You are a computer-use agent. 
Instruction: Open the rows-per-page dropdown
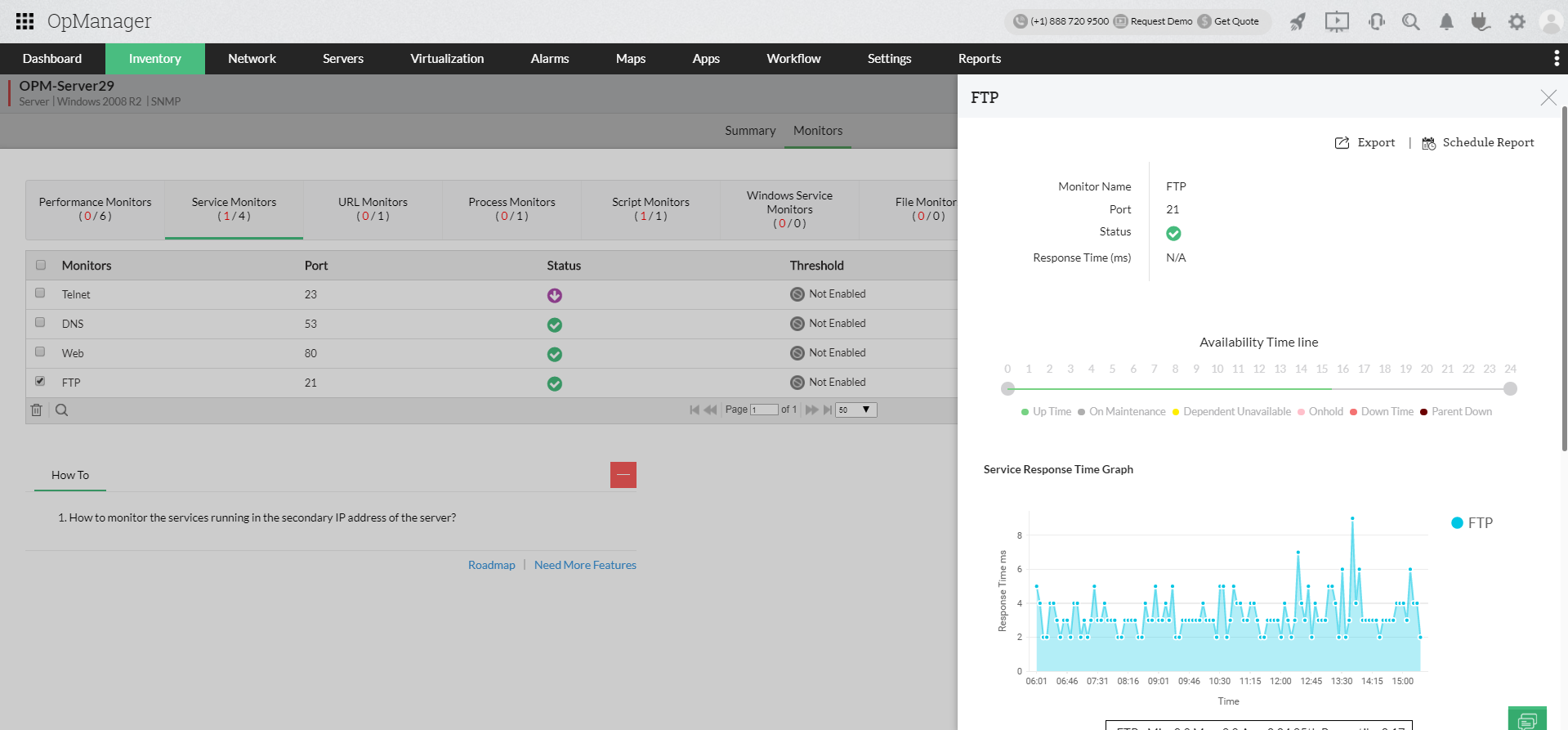[856, 410]
